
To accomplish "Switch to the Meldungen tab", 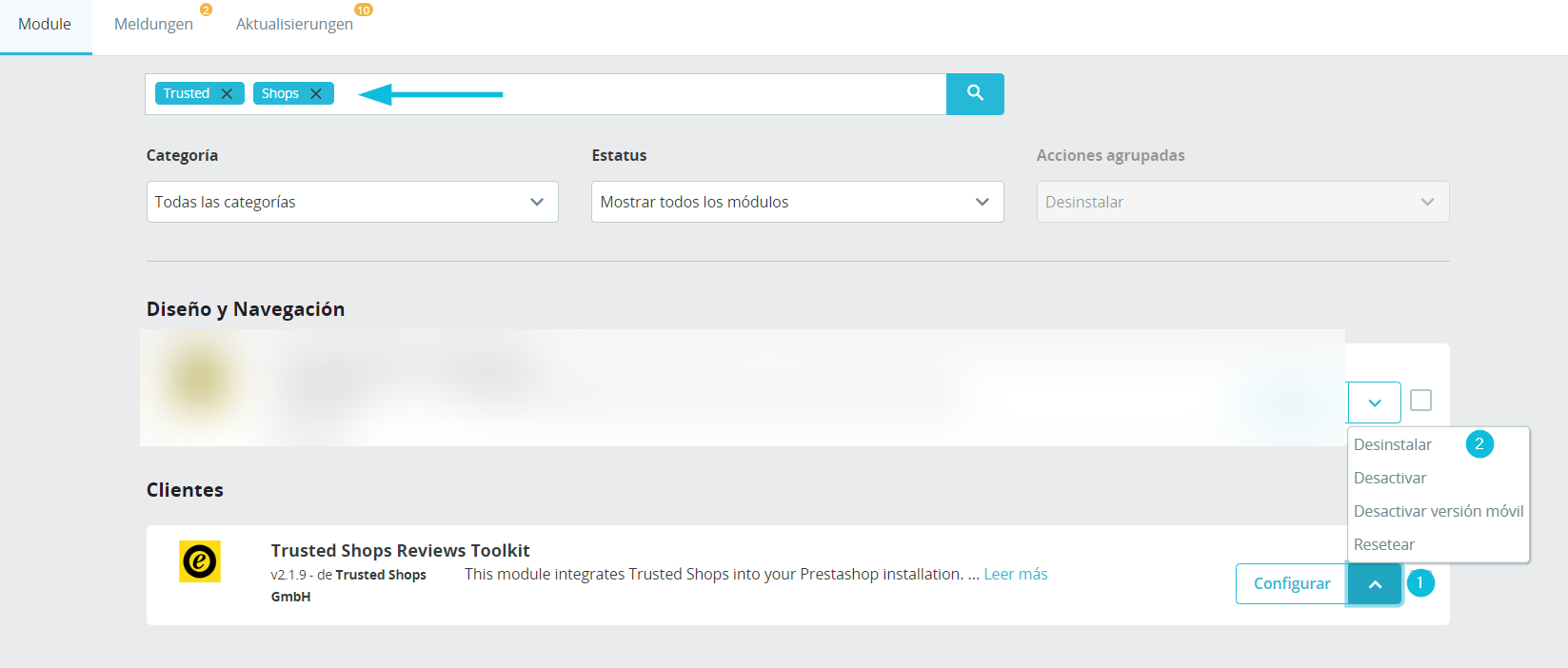I will pyautogui.click(x=153, y=25).
